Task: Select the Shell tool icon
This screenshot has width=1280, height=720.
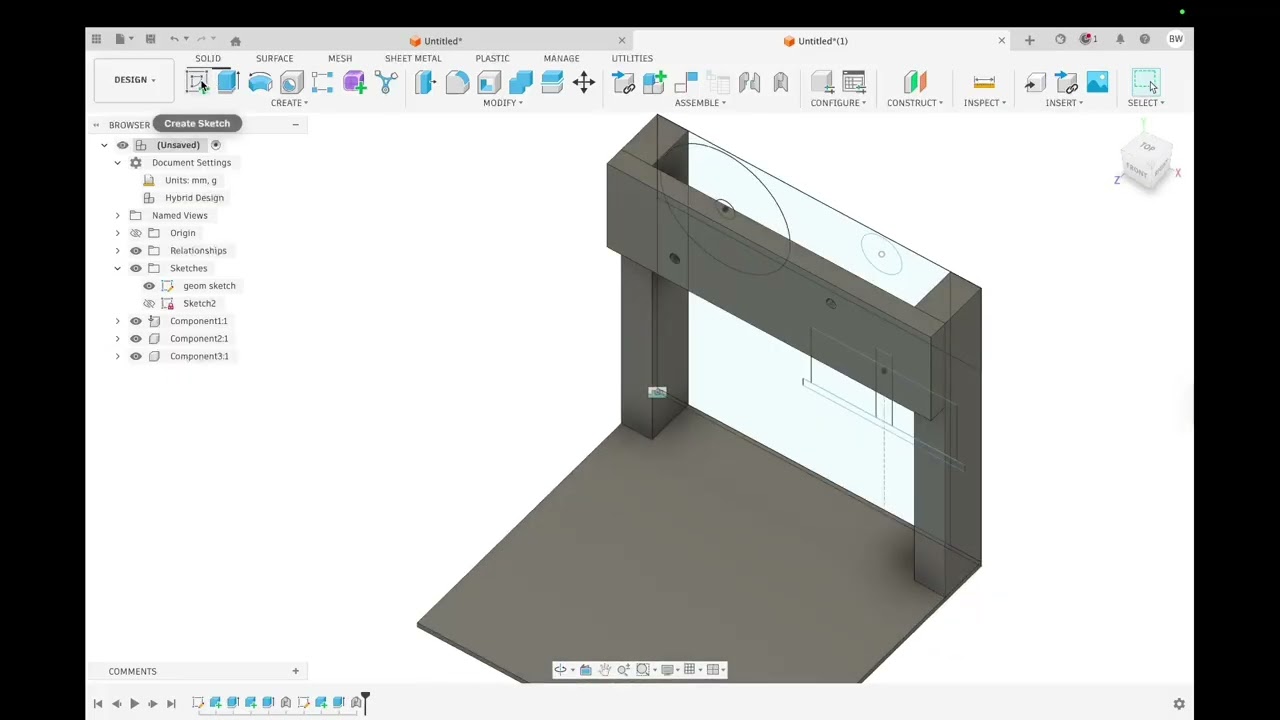Action: 489,82
